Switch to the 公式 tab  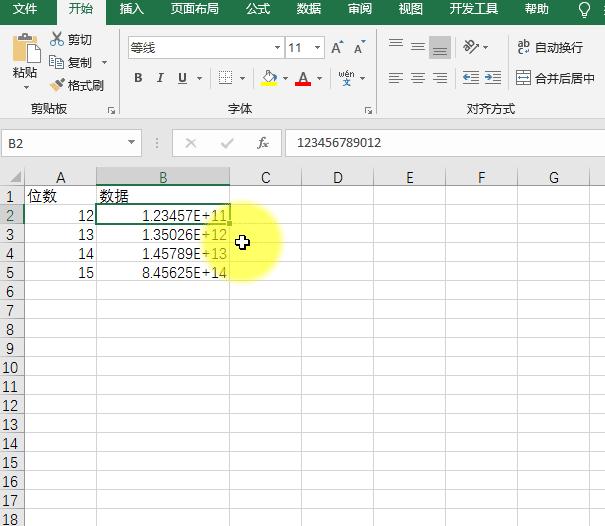click(258, 8)
